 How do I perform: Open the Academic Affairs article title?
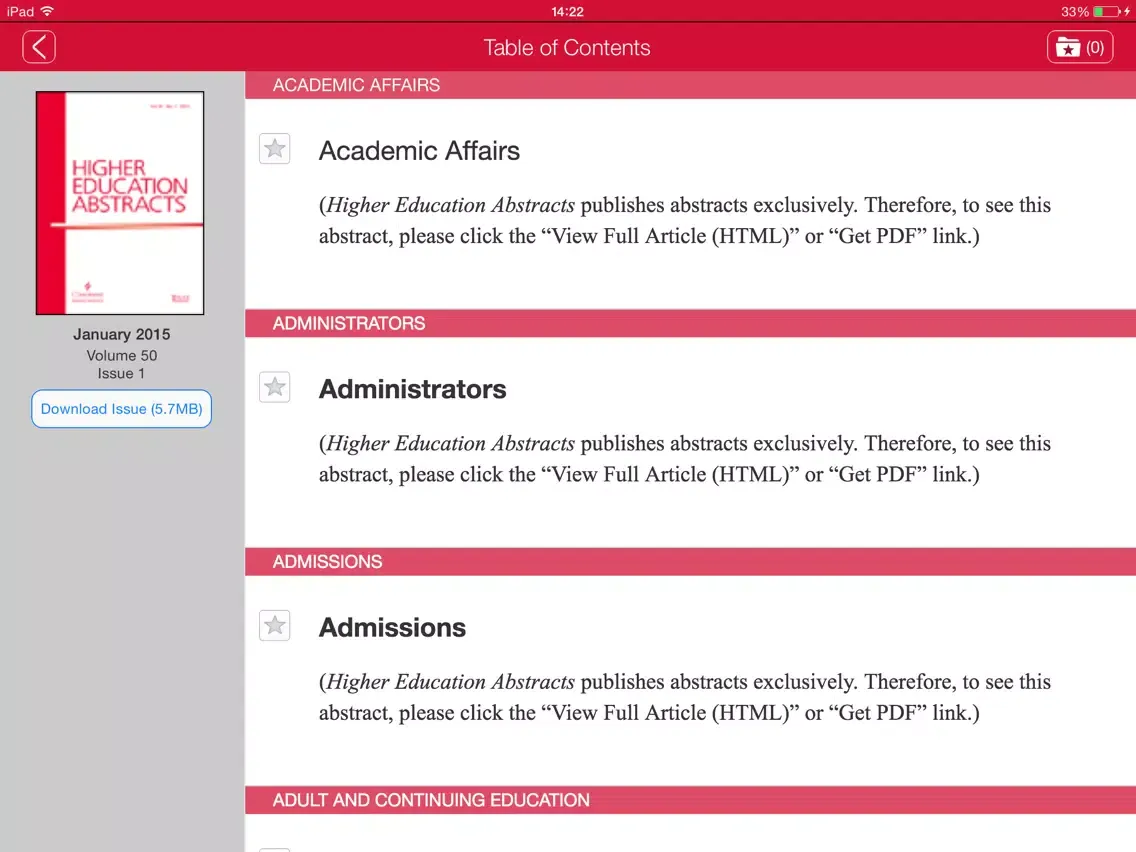419,151
